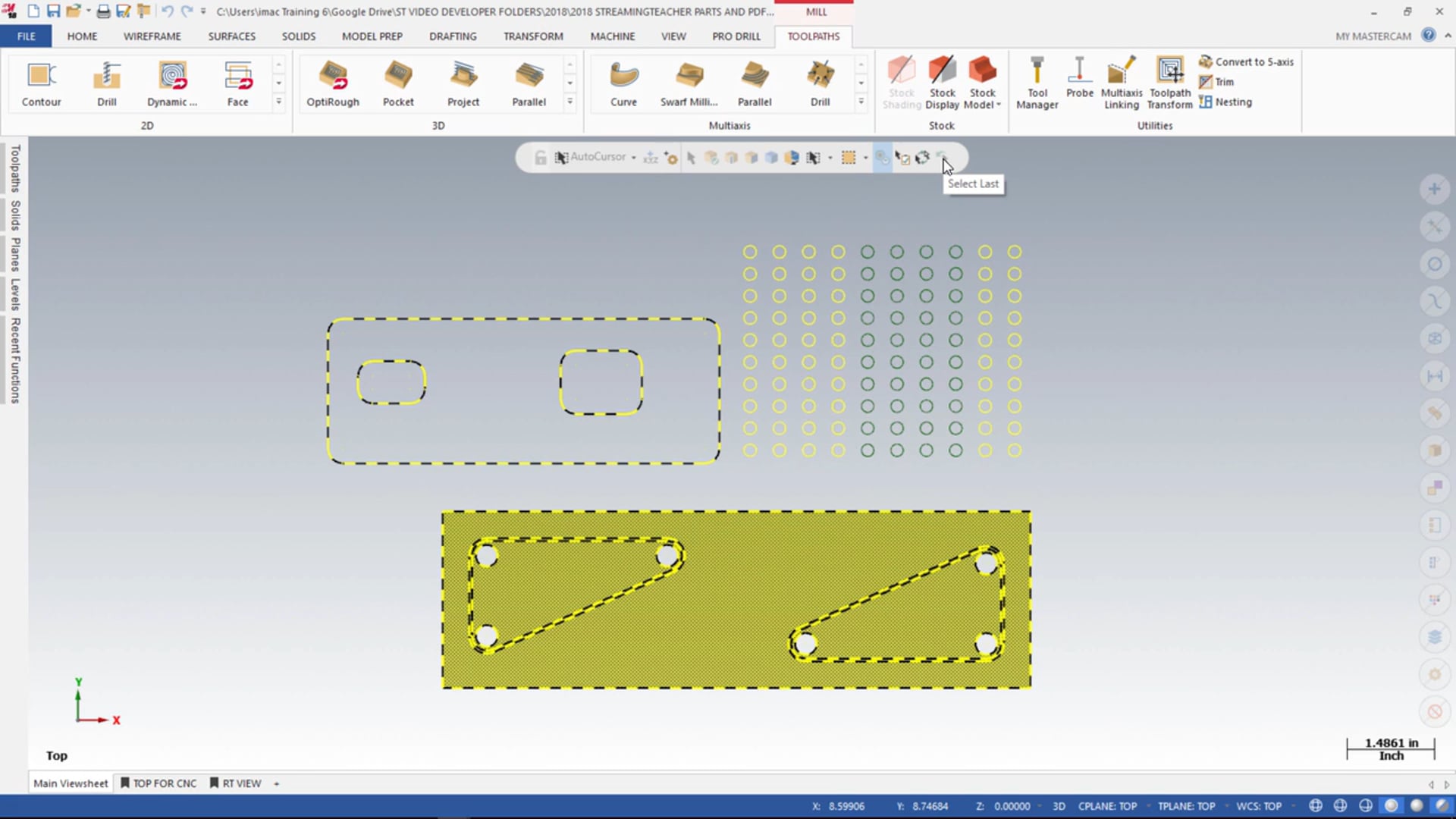Switch to the HOME tab
The width and height of the screenshot is (1456, 819).
coord(82,36)
